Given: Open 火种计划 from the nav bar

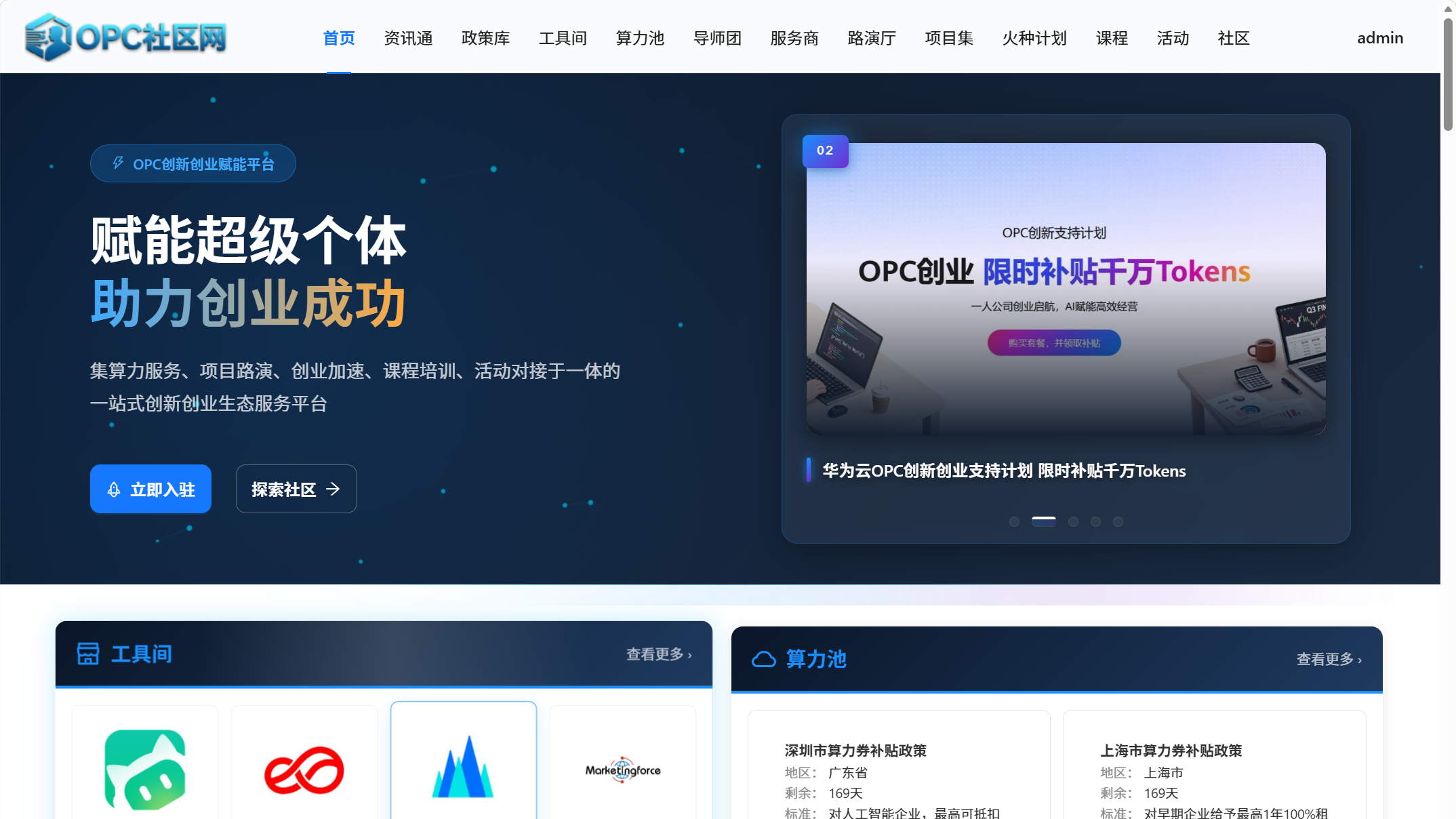Looking at the screenshot, I should tap(1034, 38).
